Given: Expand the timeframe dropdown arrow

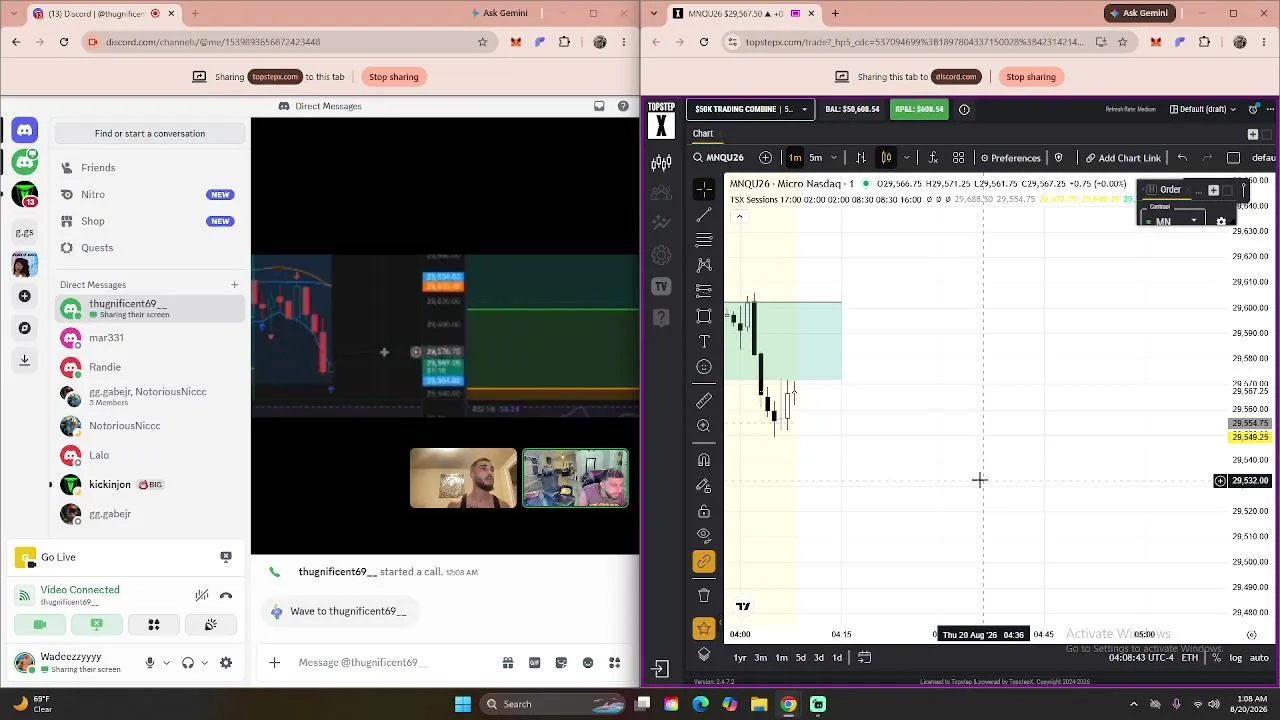Looking at the screenshot, I should tap(835, 158).
